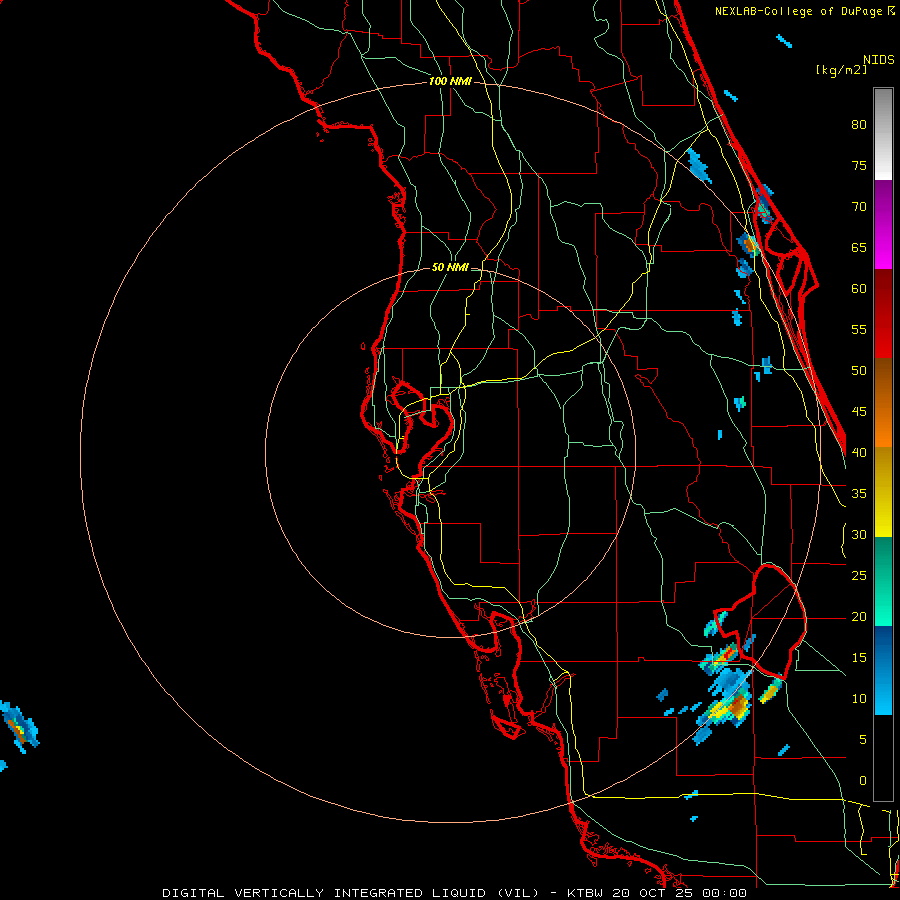This screenshot has width=900, height=900.
Task: Click the 10 value on the VIL scale
Action: pyautogui.click(x=859, y=699)
